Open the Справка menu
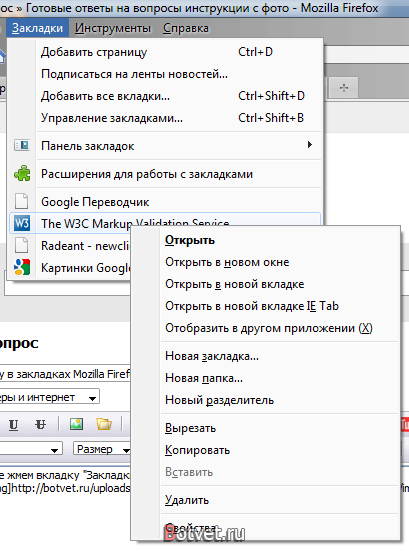 tap(186, 28)
